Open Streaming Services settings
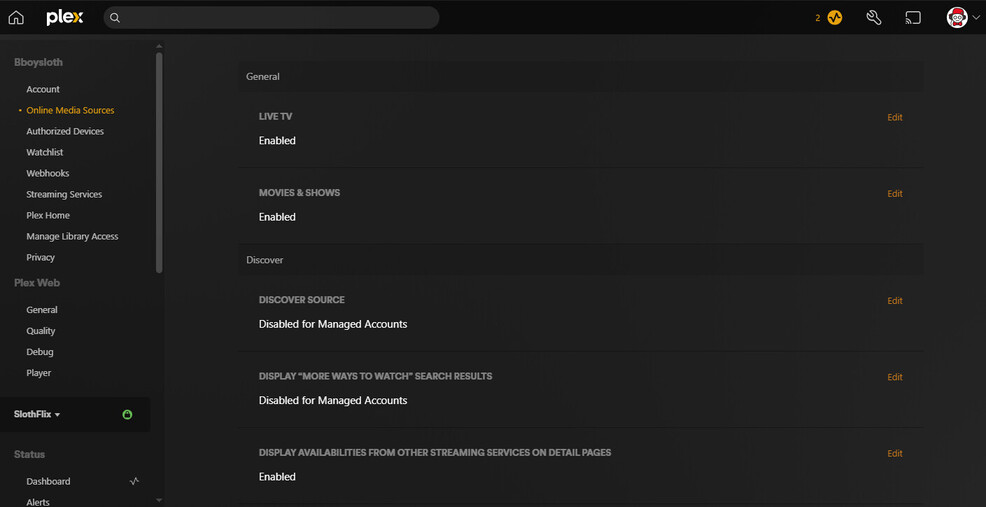The width and height of the screenshot is (986, 507). (x=64, y=194)
